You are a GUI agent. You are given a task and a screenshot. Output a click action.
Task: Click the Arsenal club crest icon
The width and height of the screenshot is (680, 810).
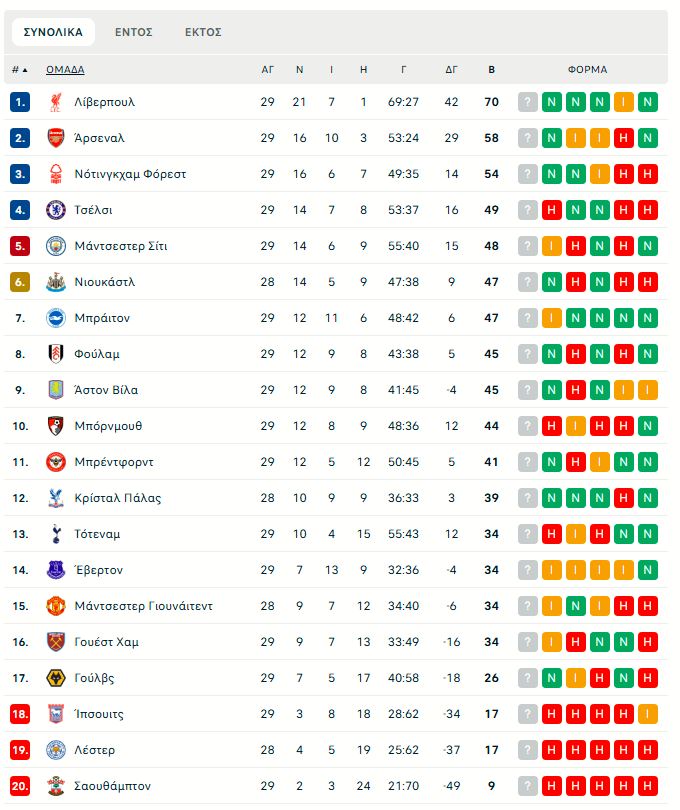coord(56,138)
